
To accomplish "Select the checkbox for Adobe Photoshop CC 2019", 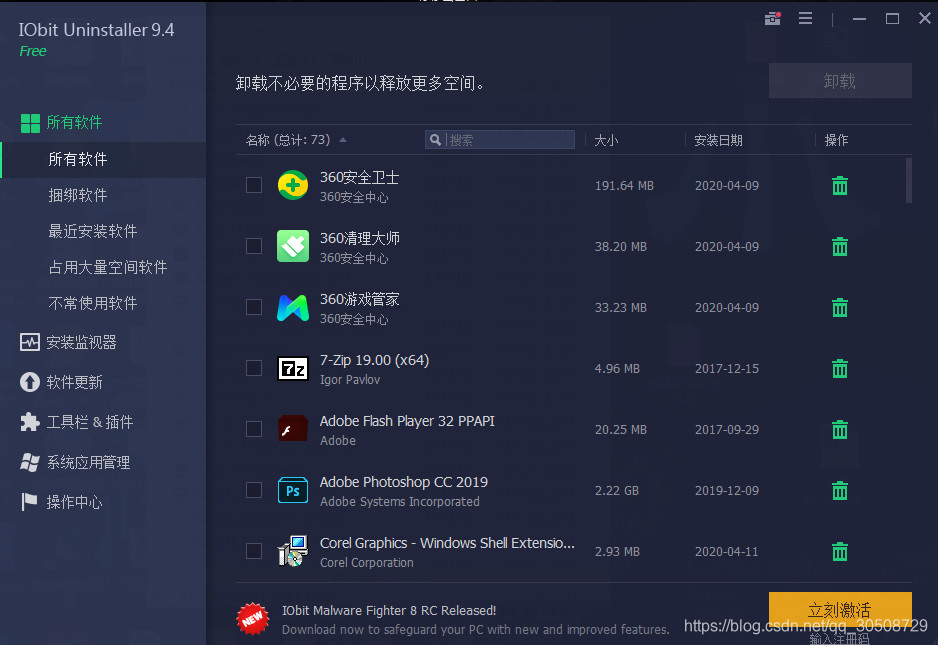I will point(253,490).
